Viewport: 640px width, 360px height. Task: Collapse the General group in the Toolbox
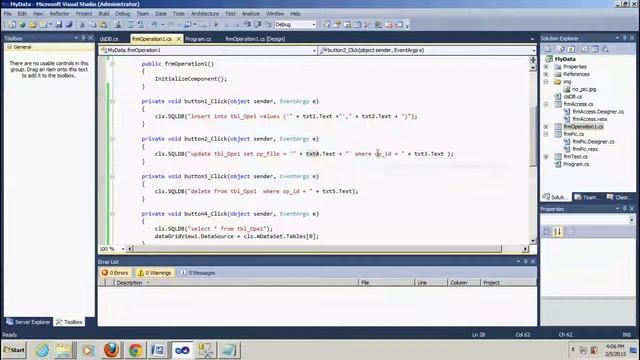point(9,47)
